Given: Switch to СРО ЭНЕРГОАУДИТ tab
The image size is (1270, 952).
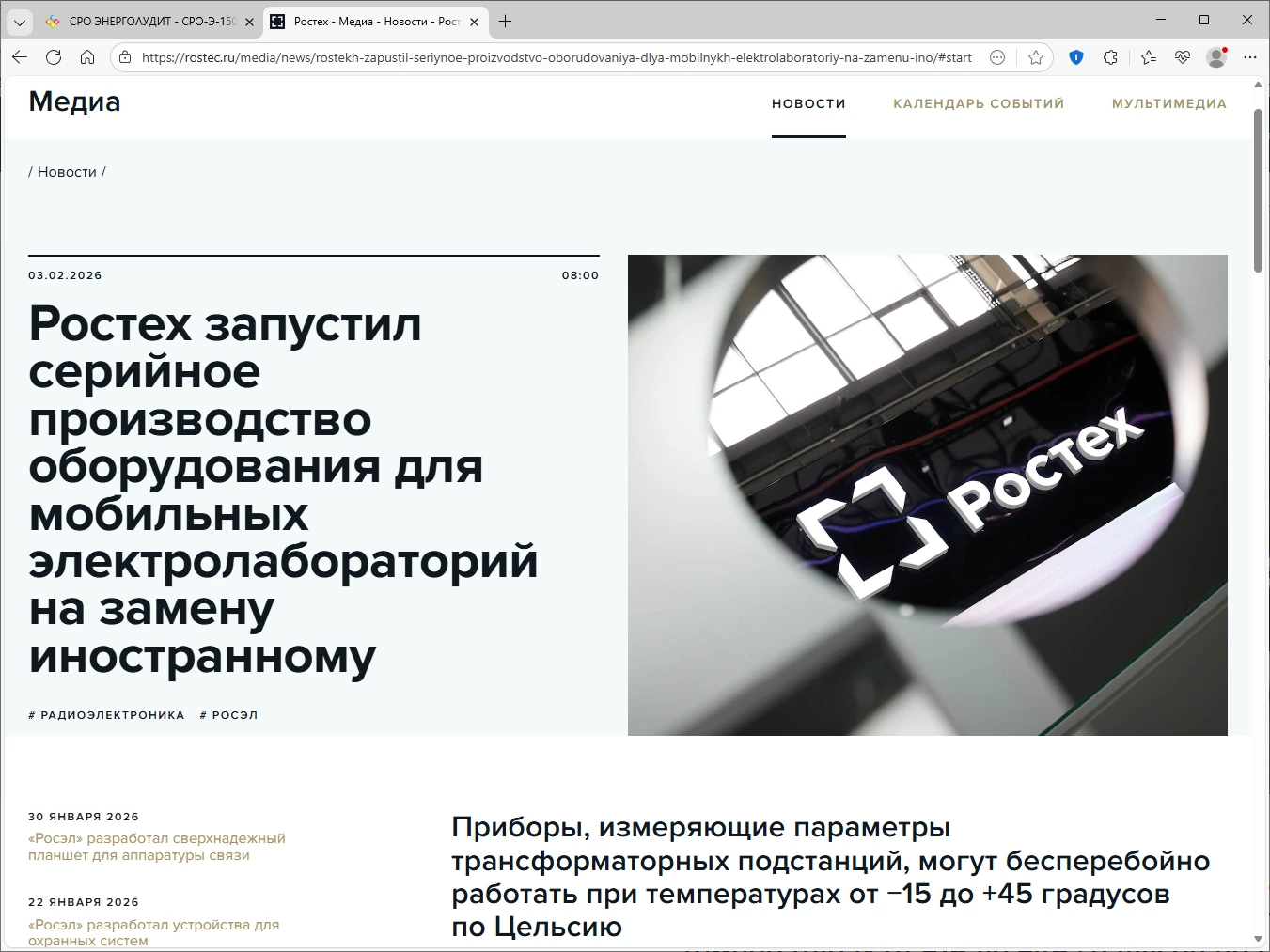Looking at the screenshot, I should [x=149, y=21].
